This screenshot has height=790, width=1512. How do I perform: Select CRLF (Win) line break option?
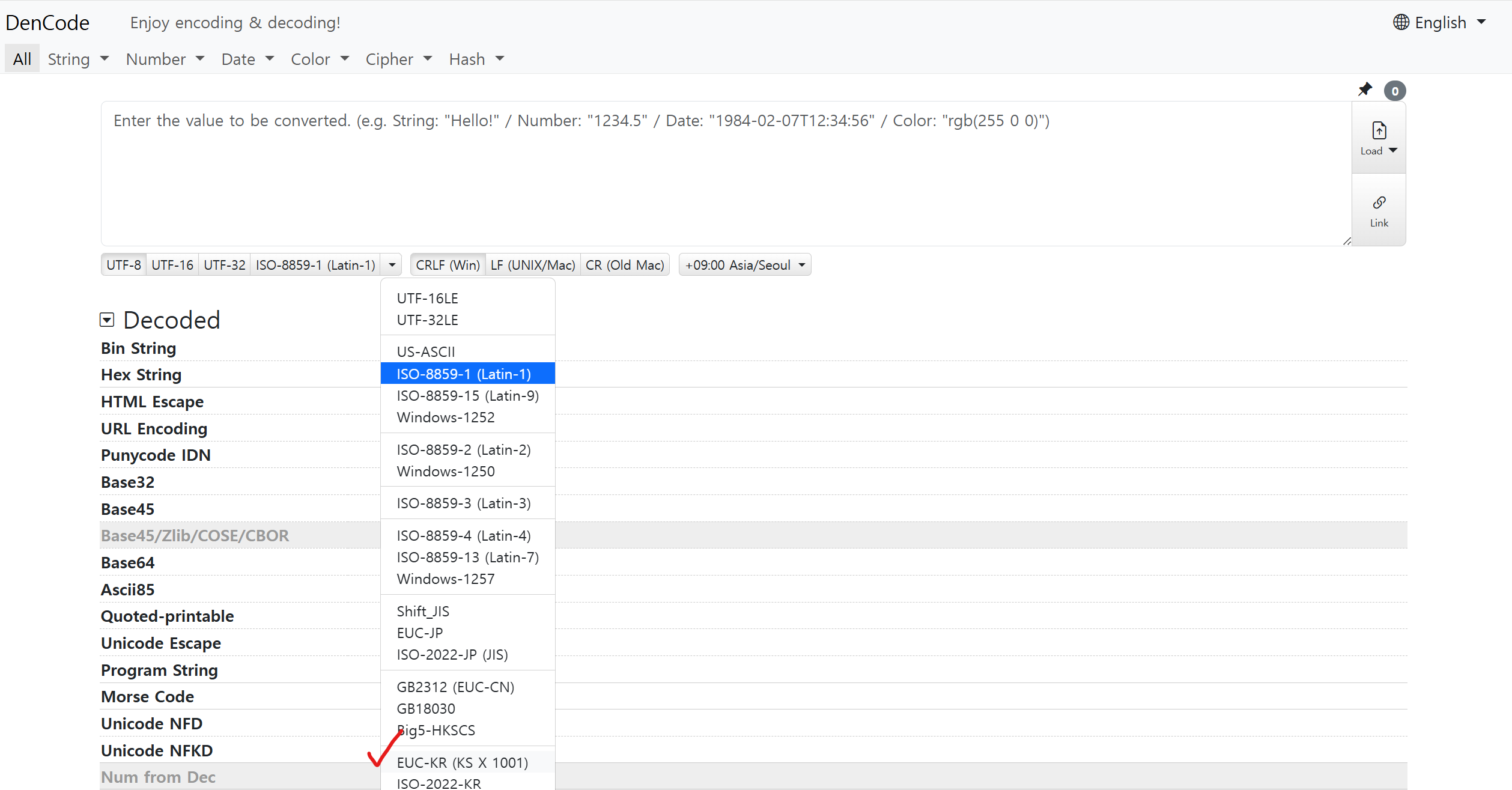click(x=448, y=265)
